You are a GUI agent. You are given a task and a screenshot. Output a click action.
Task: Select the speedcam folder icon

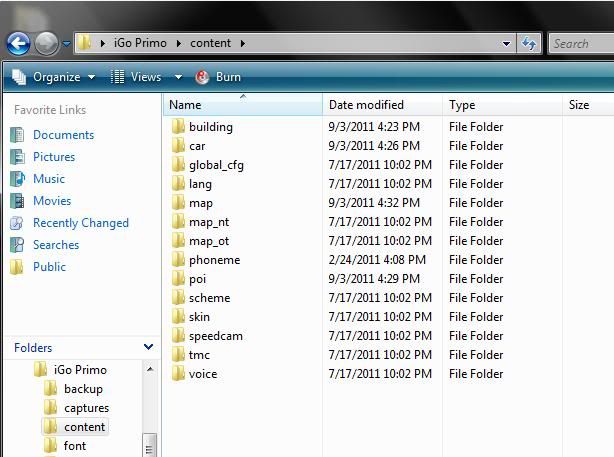(x=178, y=336)
